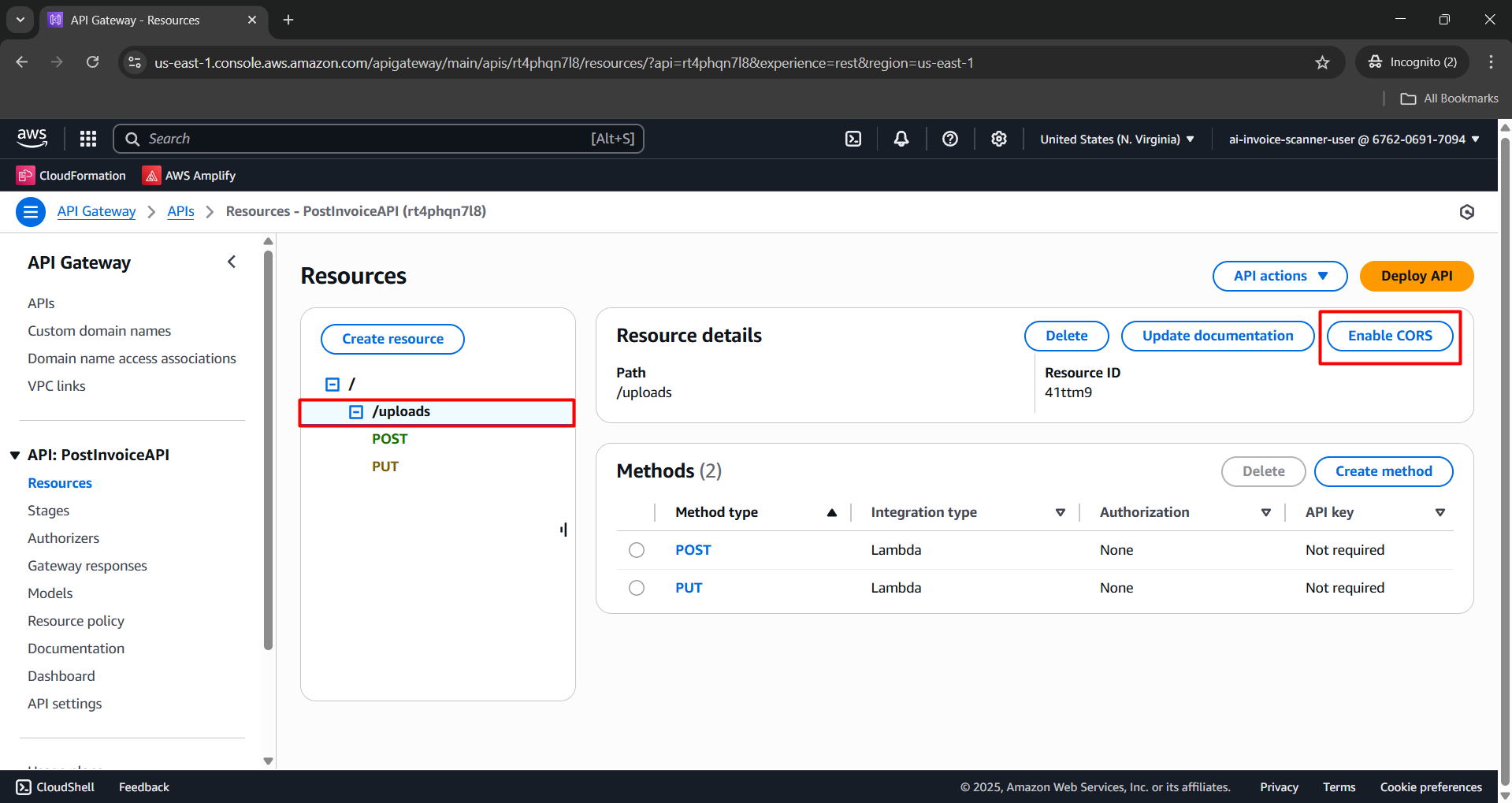Open the console settings gear
This screenshot has width=1512, height=803.
[999, 139]
